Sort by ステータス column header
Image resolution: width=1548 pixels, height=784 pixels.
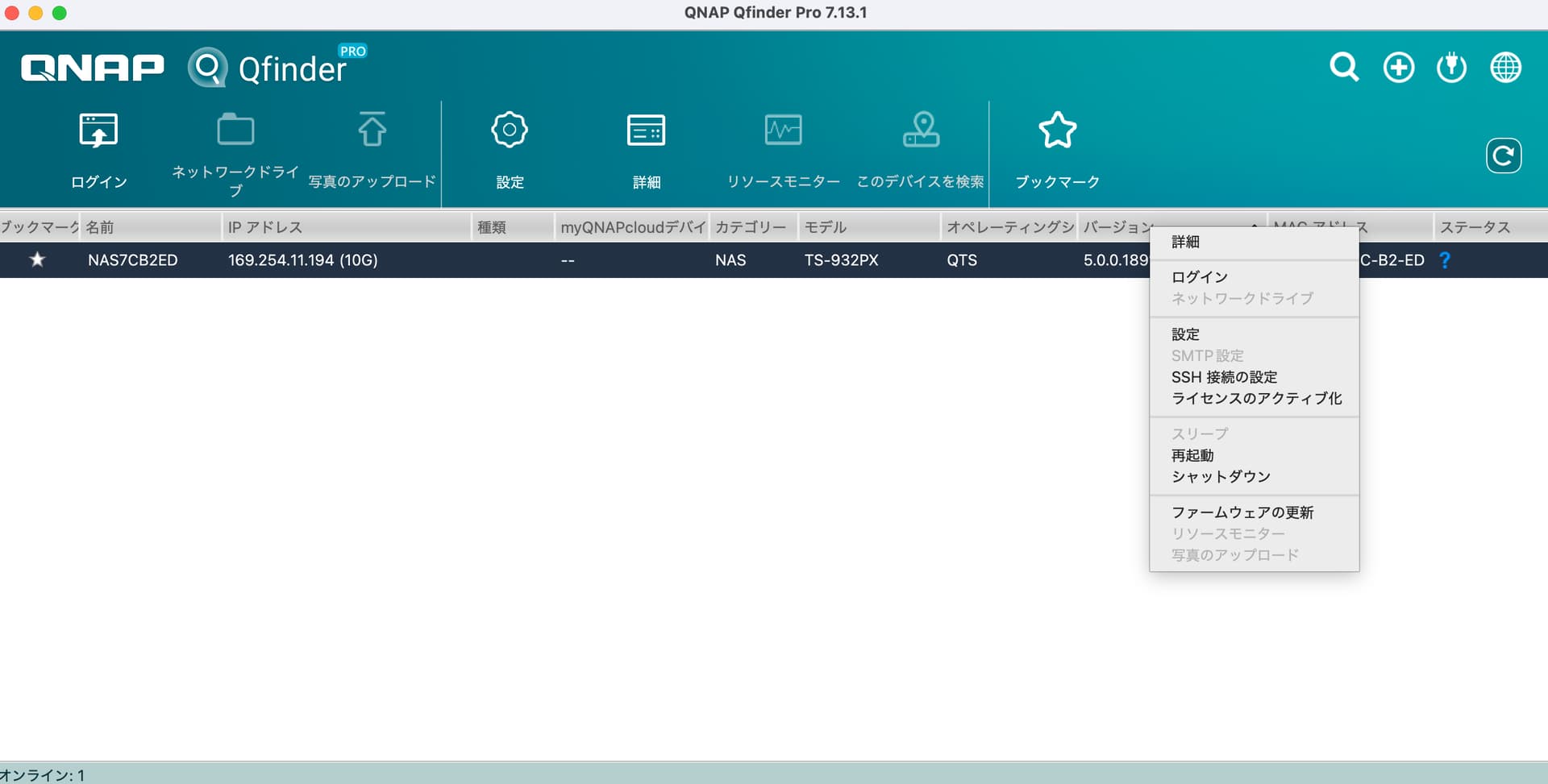pos(1475,227)
